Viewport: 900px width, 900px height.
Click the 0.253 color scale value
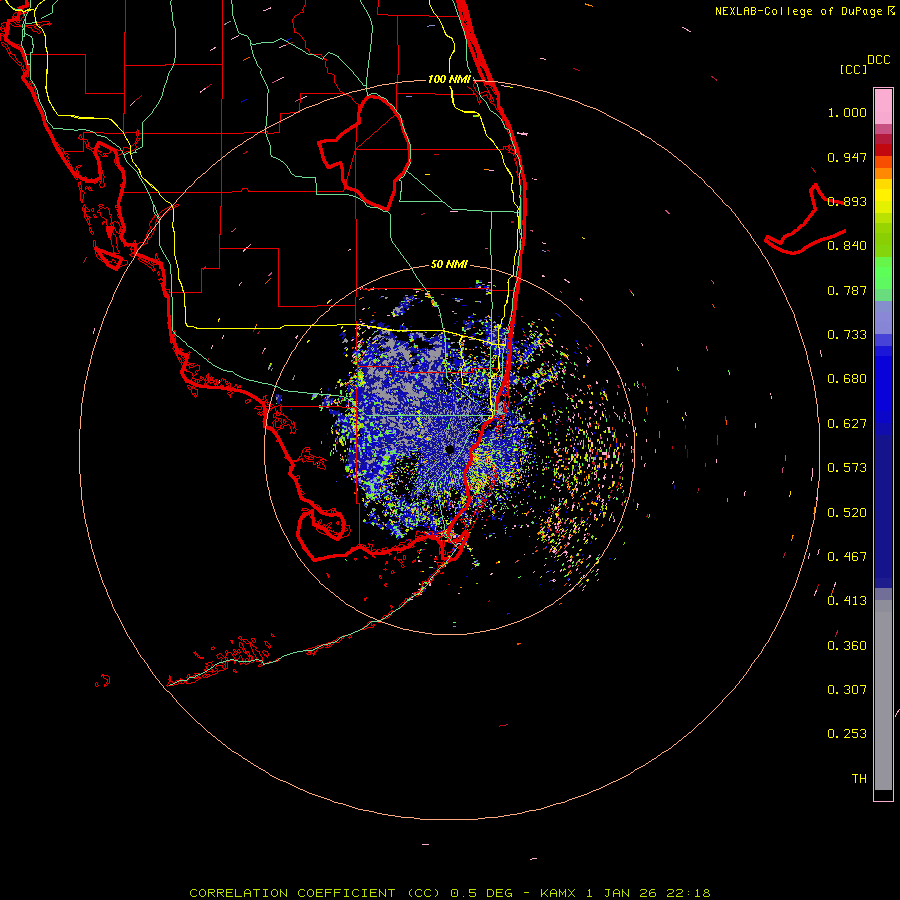coord(847,734)
